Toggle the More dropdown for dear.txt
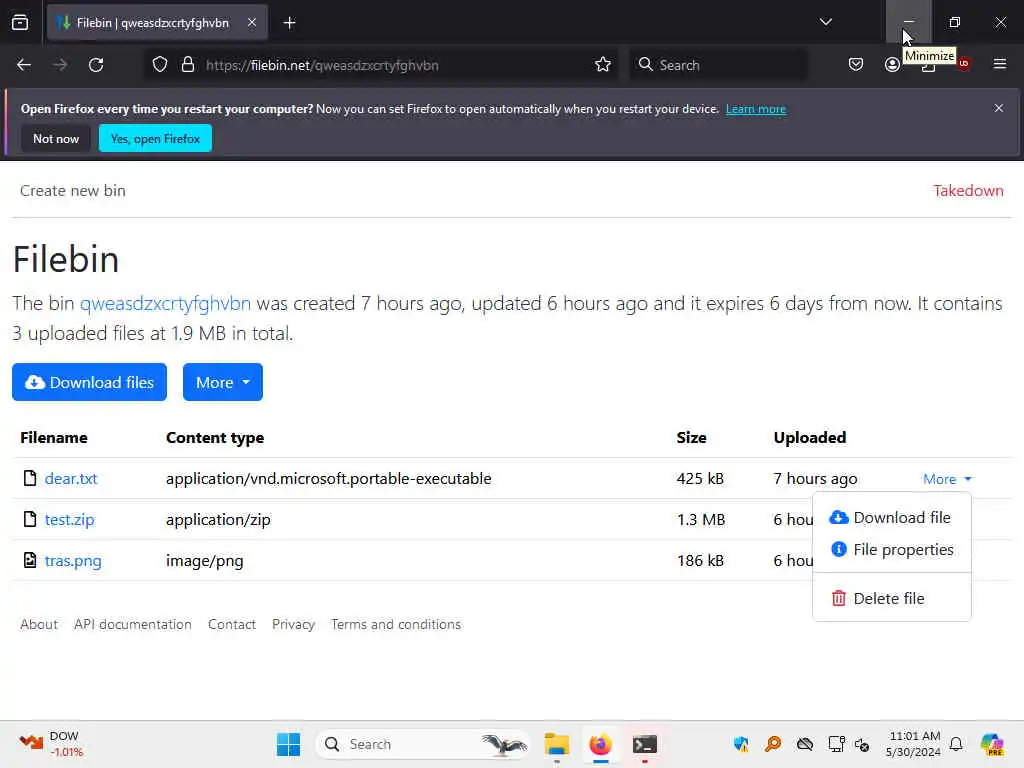This screenshot has width=1024, height=768. (947, 479)
